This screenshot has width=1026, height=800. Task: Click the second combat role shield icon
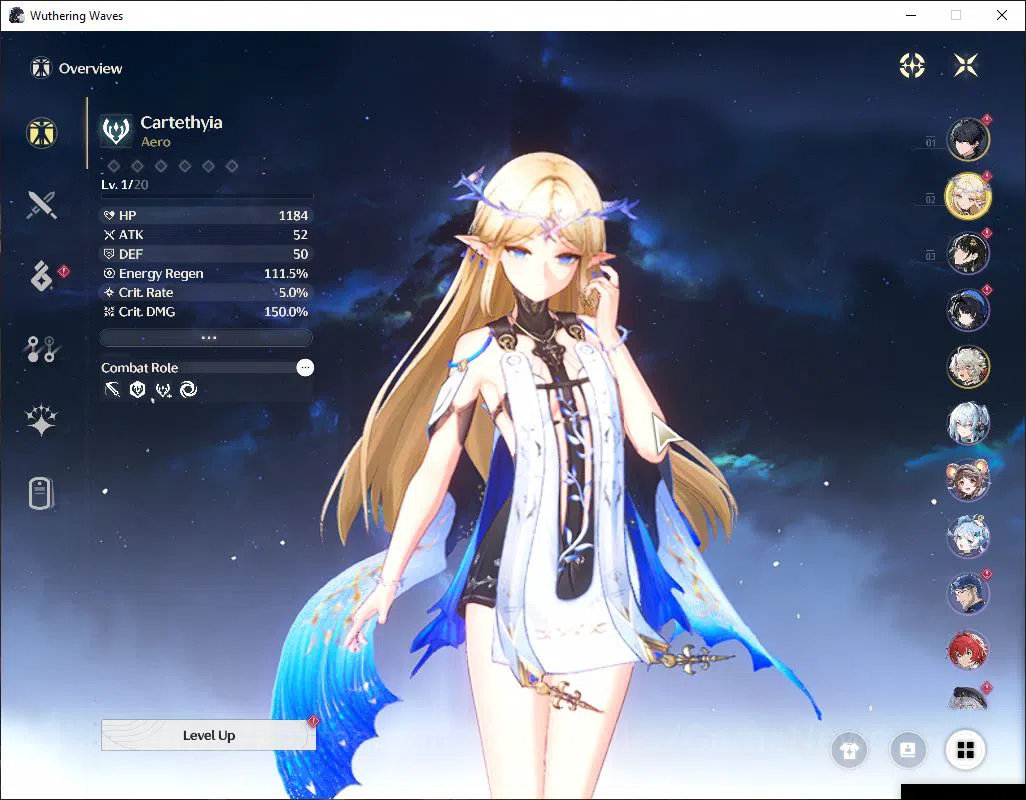coord(137,390)
